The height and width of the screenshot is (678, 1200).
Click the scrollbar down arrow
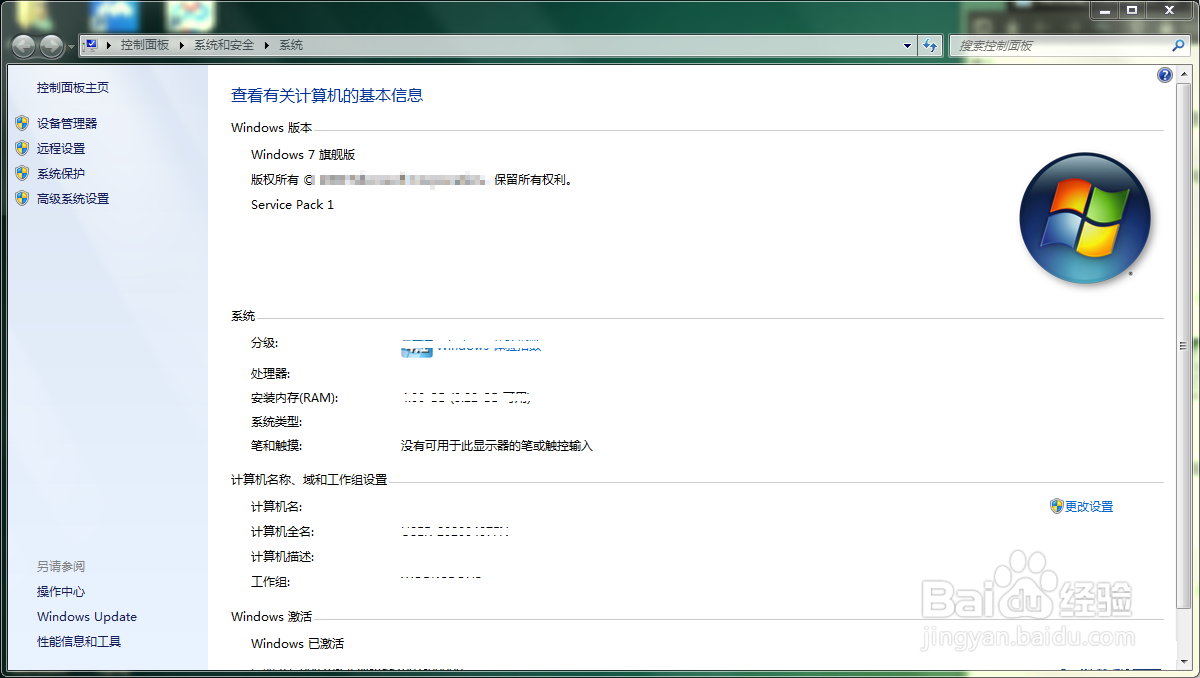tap(1183, 661)
